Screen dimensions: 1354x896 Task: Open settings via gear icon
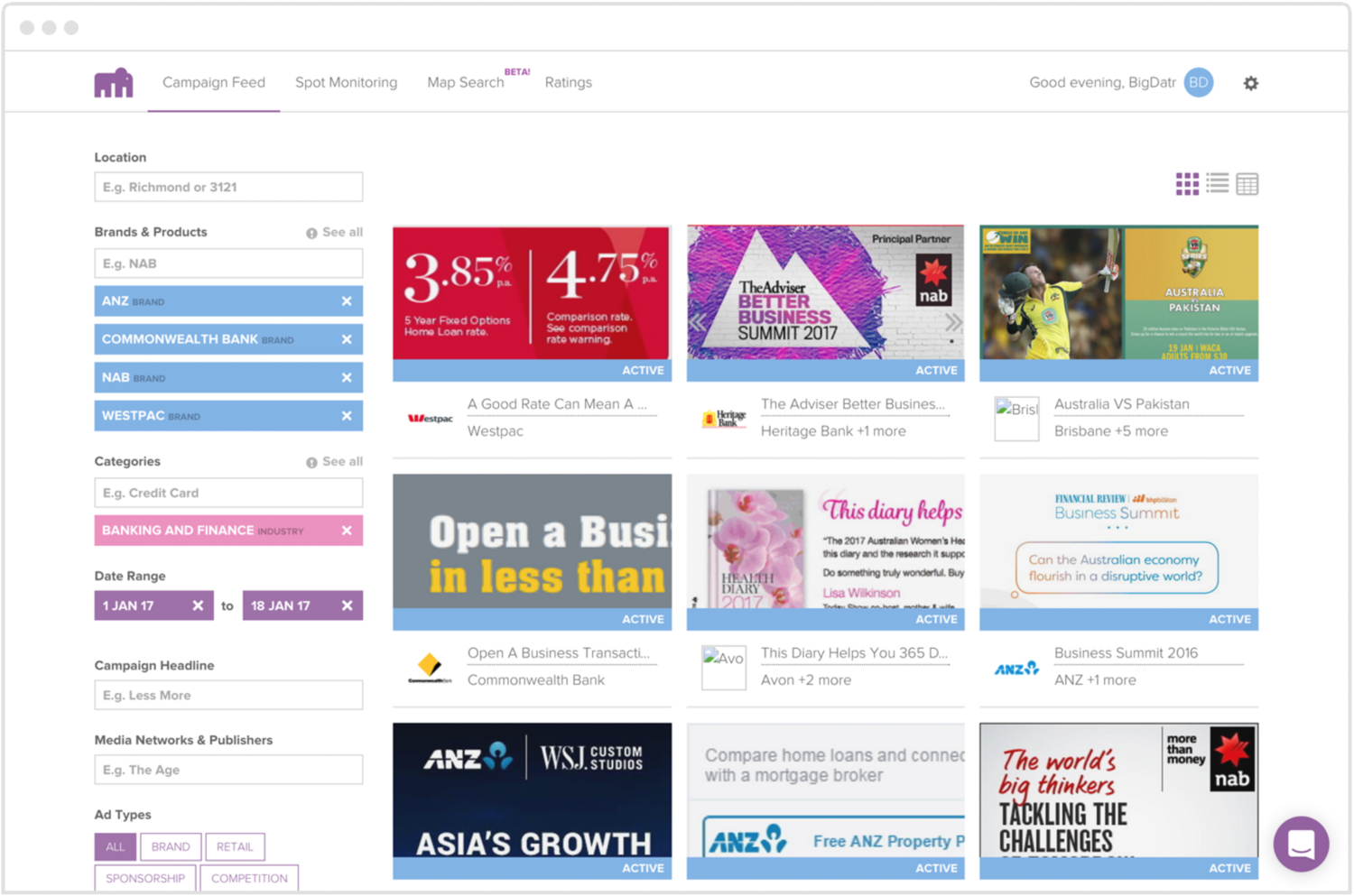[x=1250, y=83]
